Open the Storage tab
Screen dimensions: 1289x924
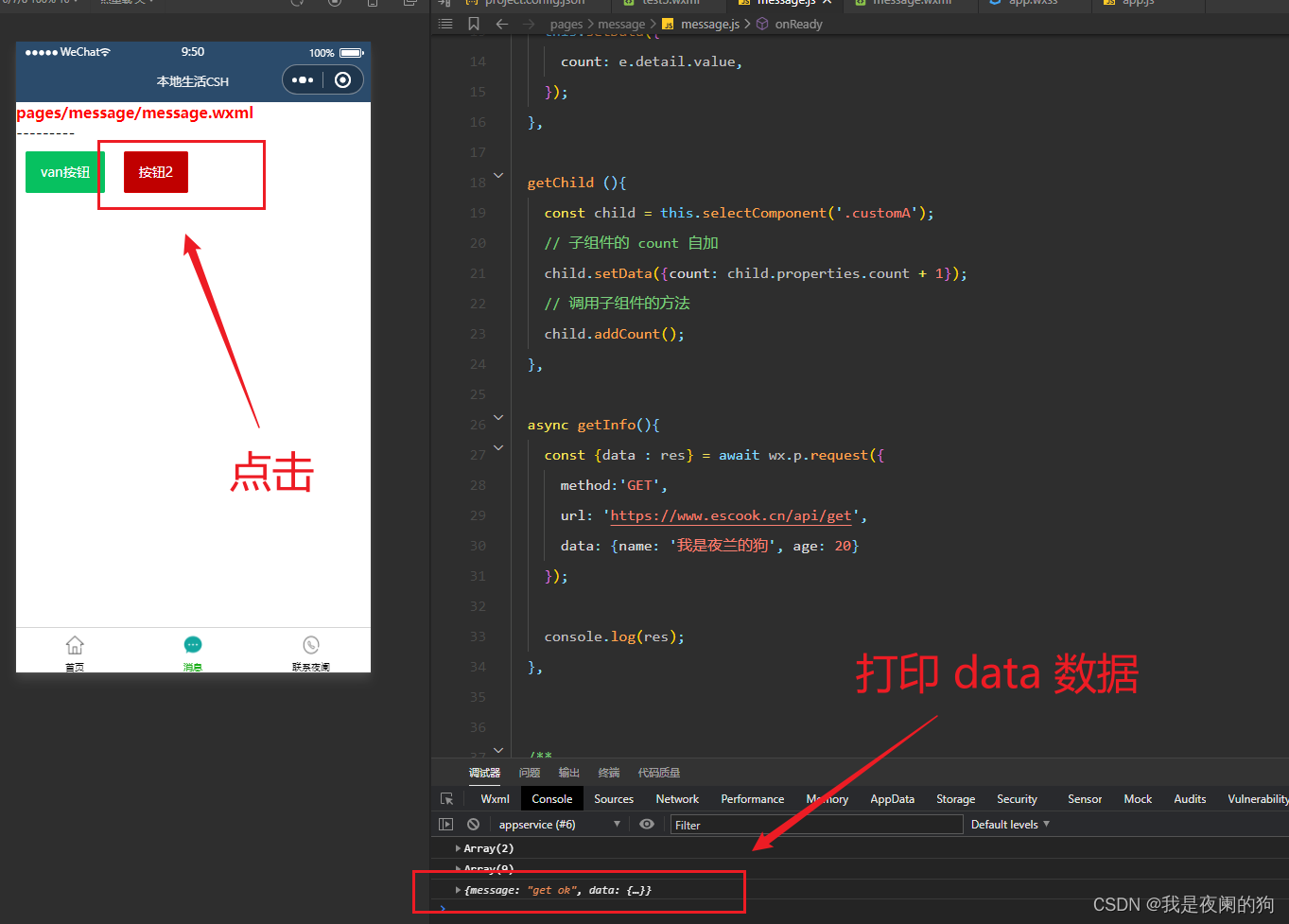[955, 799]
